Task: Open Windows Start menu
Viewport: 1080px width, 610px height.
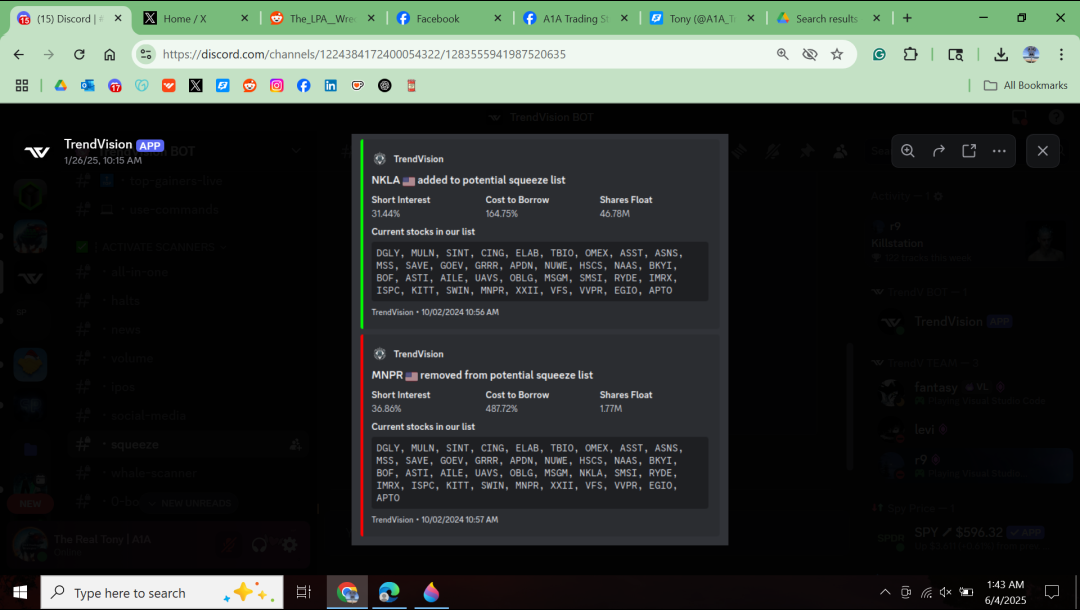Action: tap(20, 592)
